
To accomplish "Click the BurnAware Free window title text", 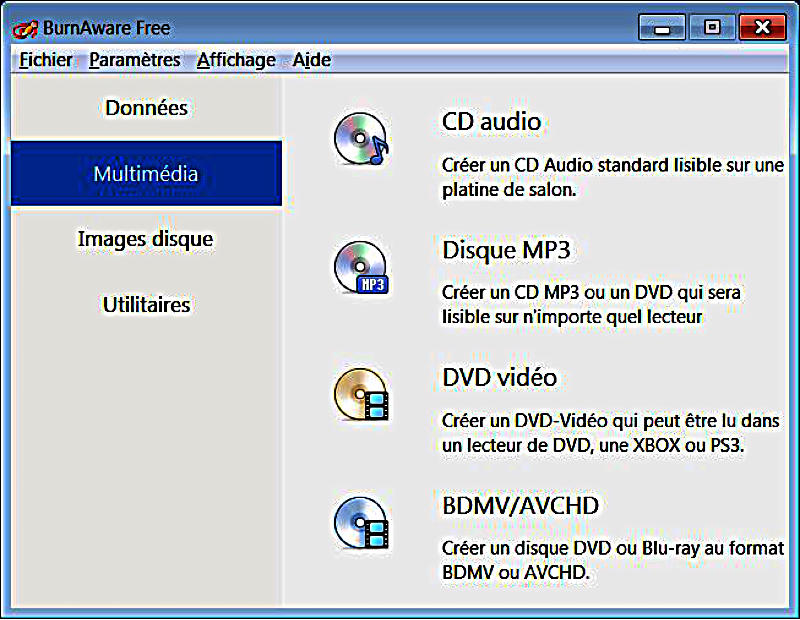I will pos(107,28).
